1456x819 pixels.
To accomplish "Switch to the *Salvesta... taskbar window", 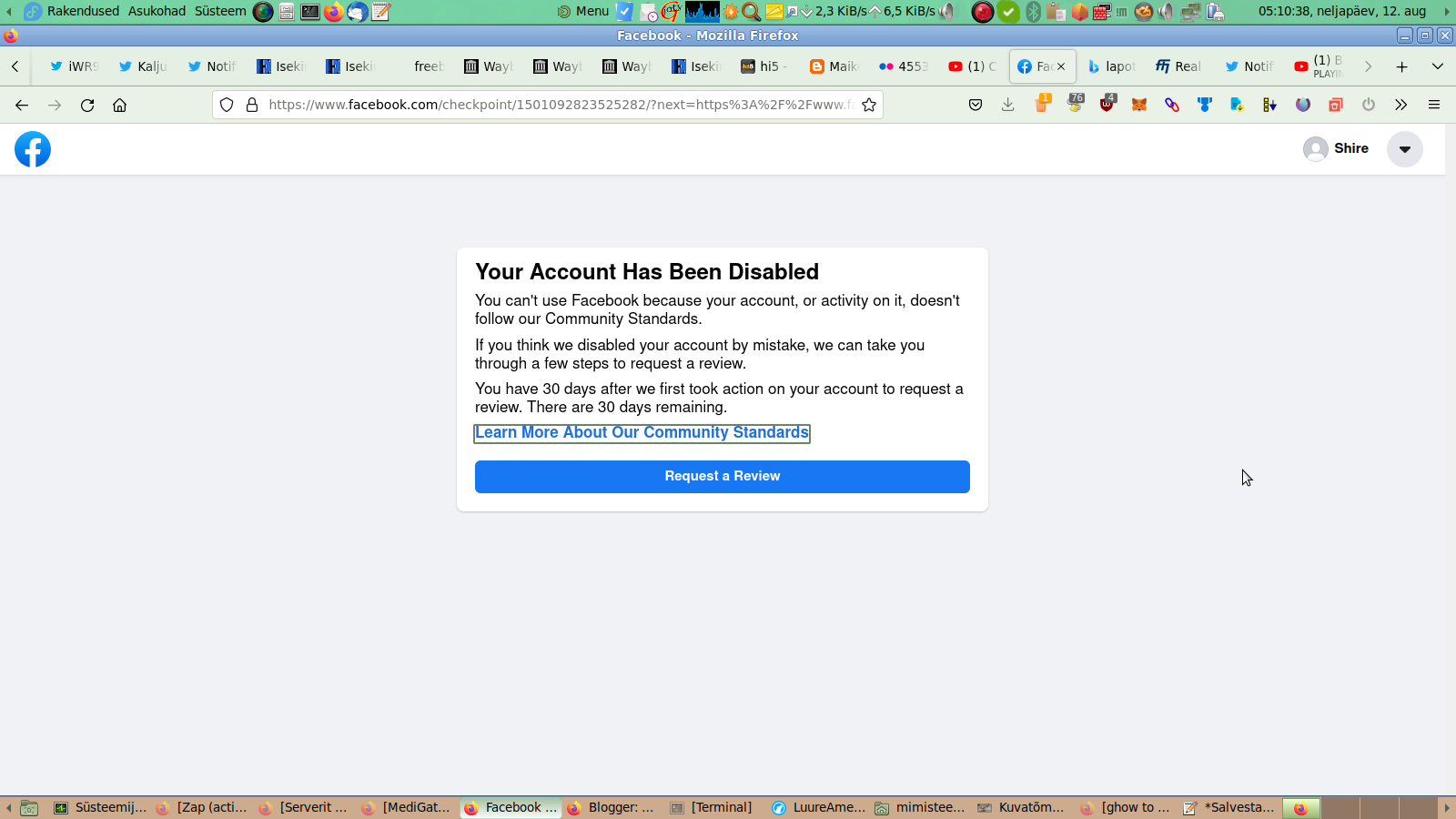I will (x=1229, y=808).
